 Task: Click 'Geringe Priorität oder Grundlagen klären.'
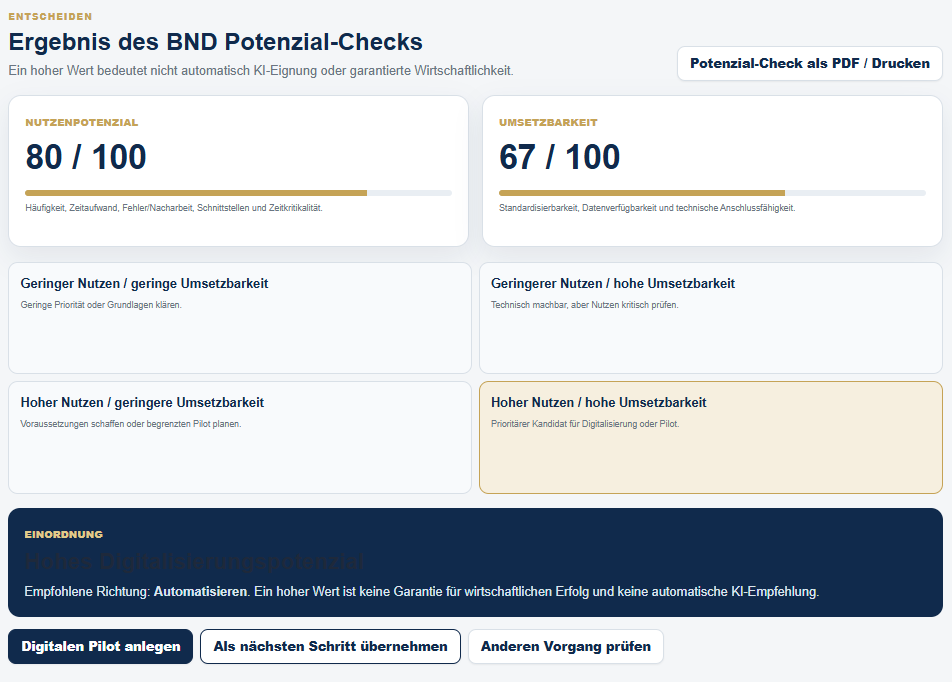point(101,305)
